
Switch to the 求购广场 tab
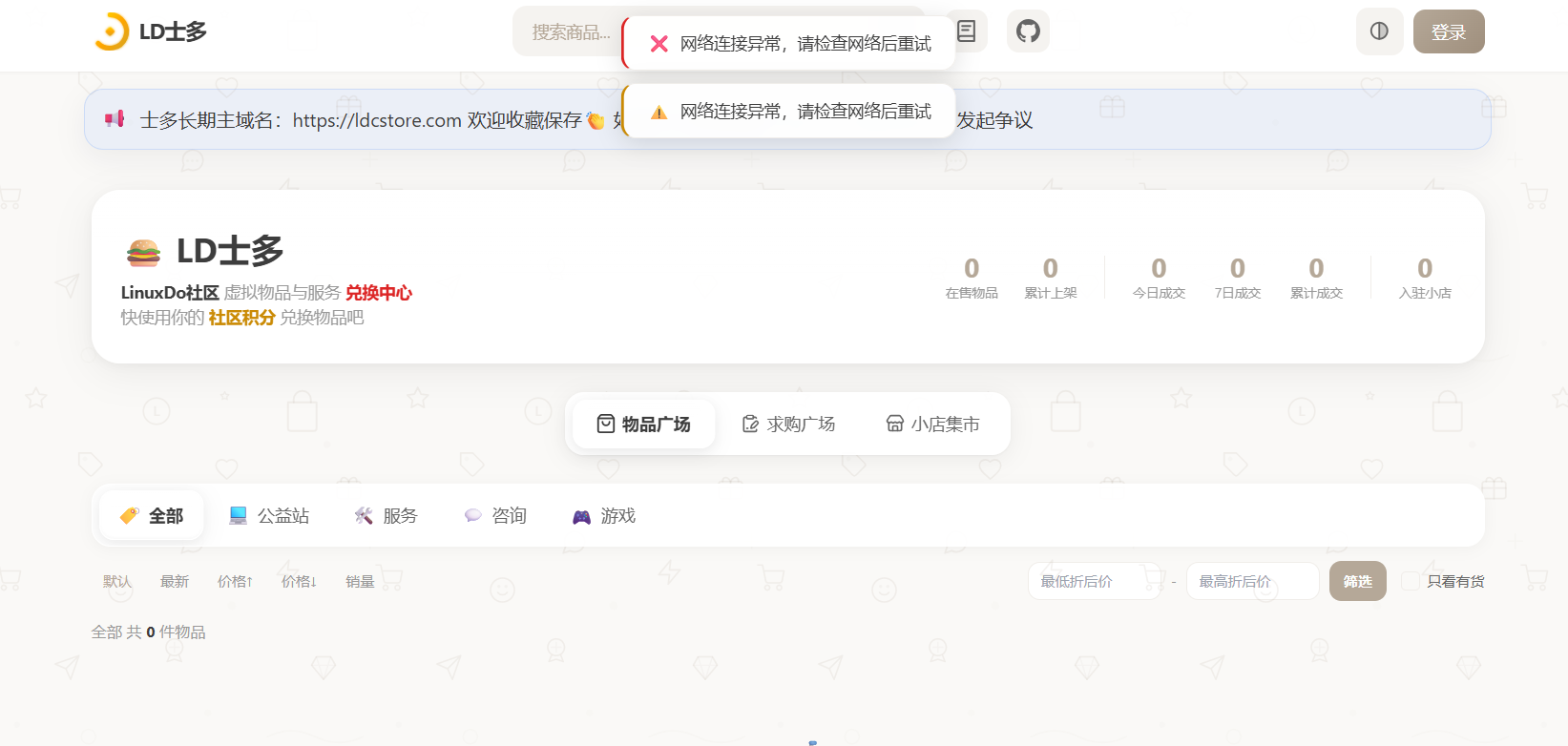click(788, 424)
